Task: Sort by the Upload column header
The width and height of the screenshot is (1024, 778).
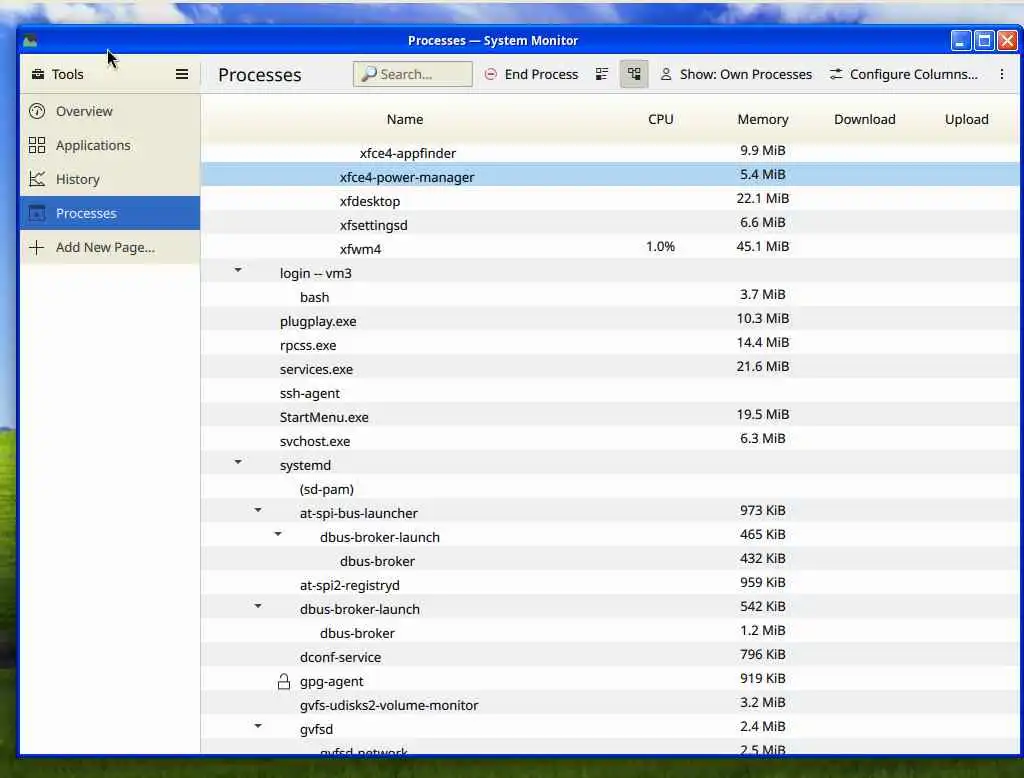Action: coord(967,120)
